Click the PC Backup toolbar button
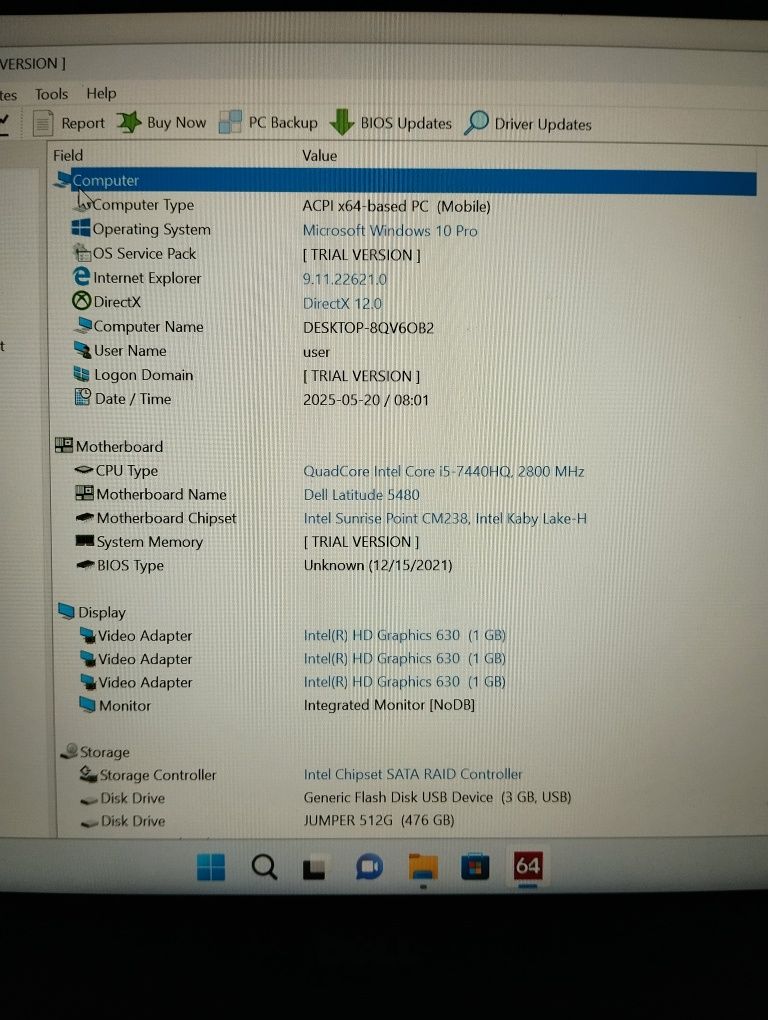768x1020 pixels. tap(268, 122)
